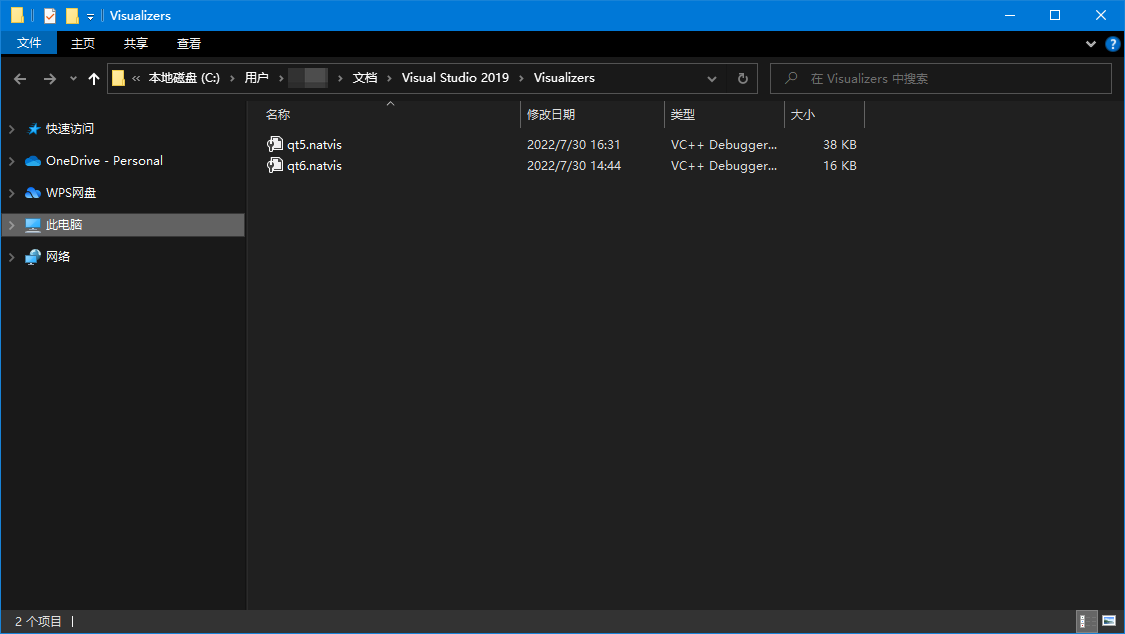
Task: Click the 38 KB size cell
Action: point(839,145)
